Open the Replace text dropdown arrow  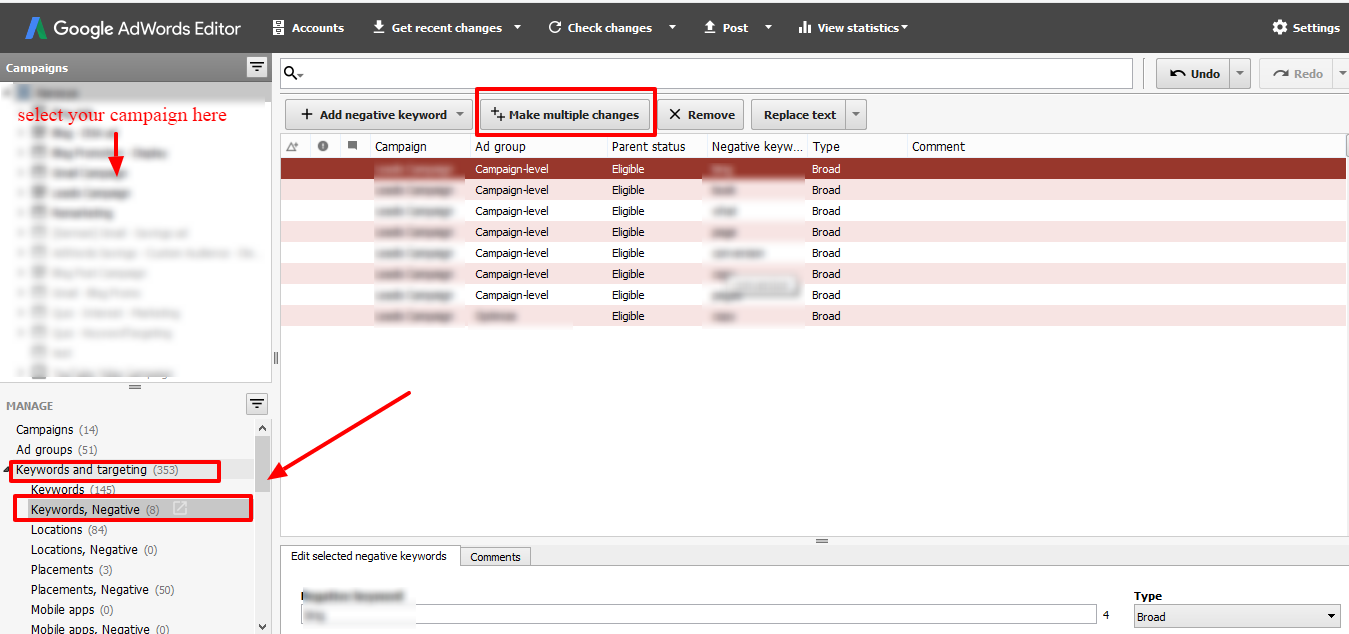(x=856, y=115)
